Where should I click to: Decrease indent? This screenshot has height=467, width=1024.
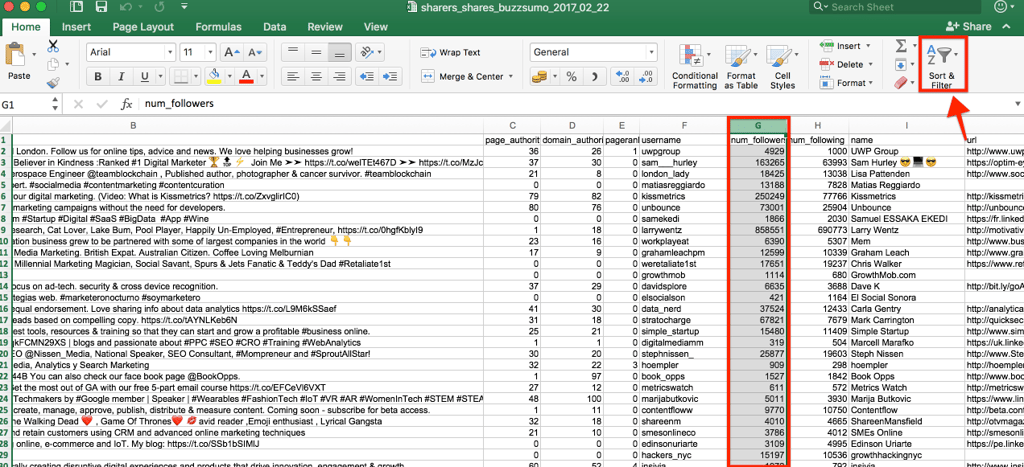(368, 76)
